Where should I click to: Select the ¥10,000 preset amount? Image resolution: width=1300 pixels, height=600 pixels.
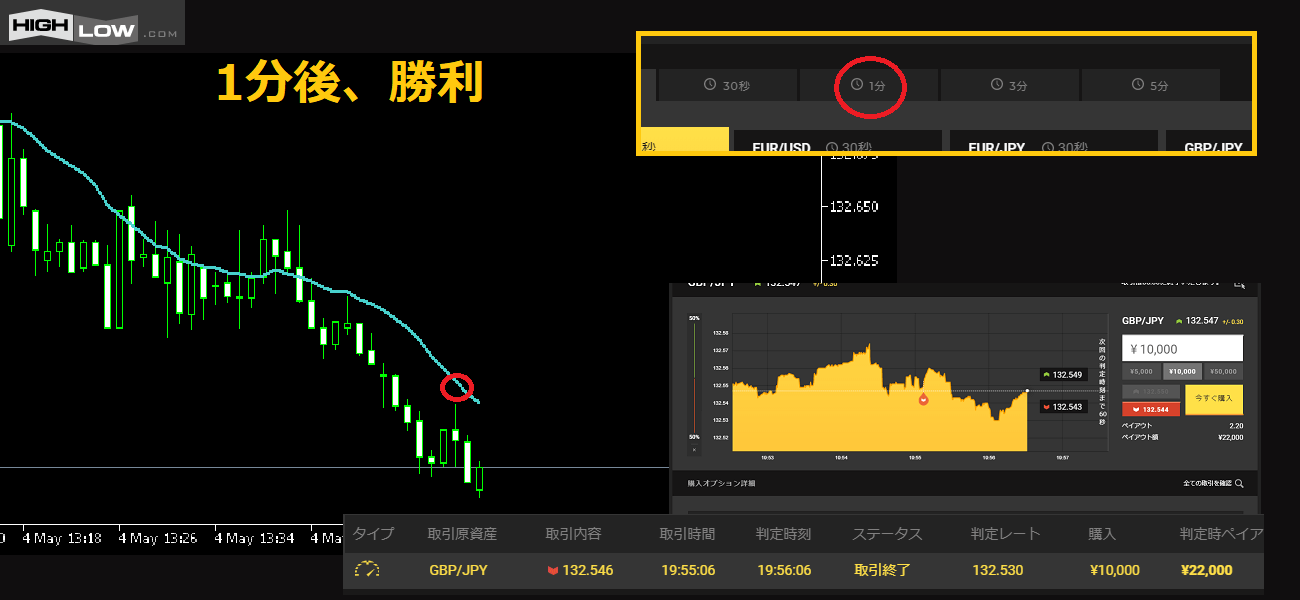click(1182, 371)
